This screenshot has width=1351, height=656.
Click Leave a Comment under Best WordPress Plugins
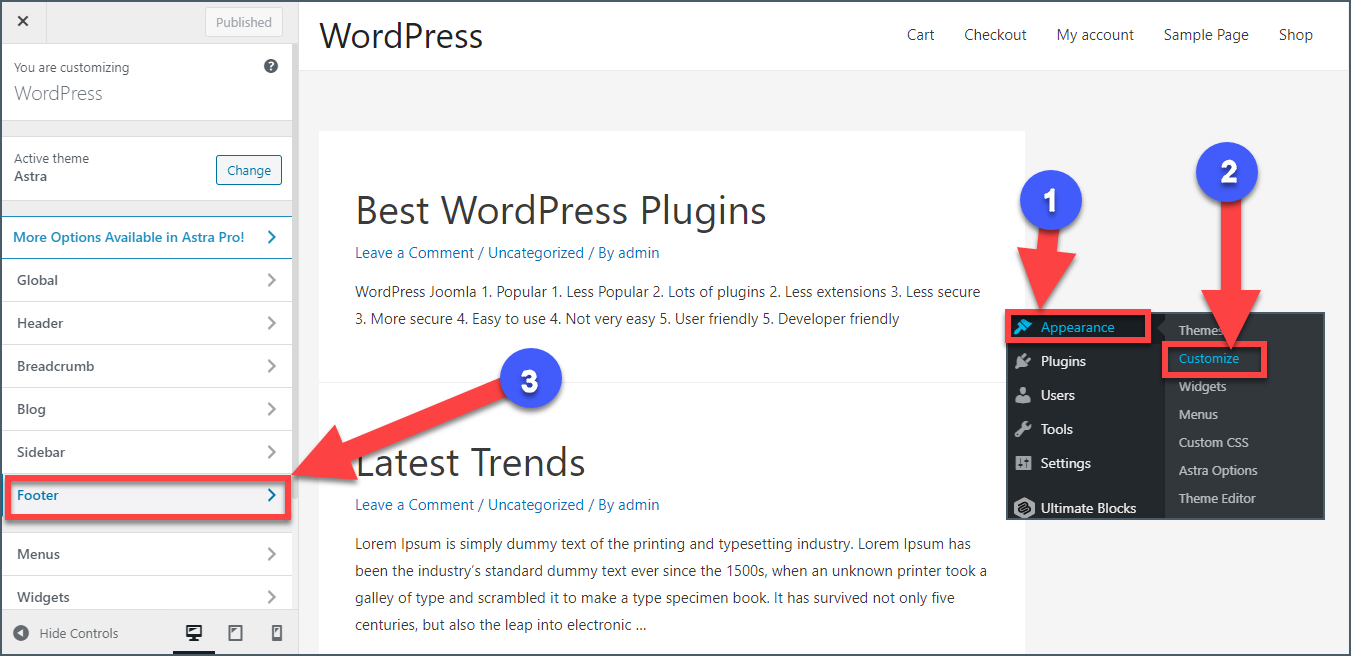415,253
